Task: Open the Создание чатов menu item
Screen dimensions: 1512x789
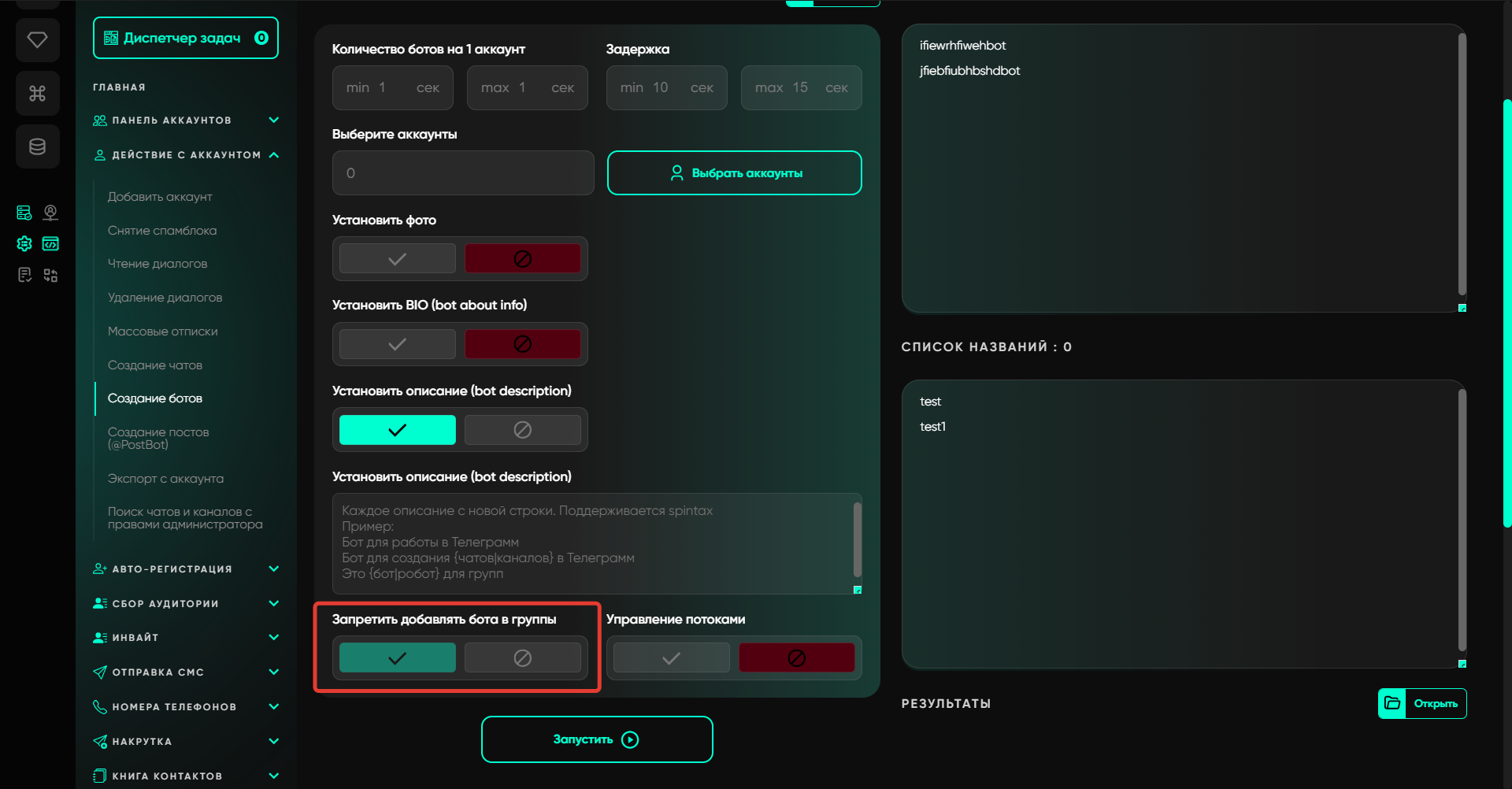Action: (155, 365)
